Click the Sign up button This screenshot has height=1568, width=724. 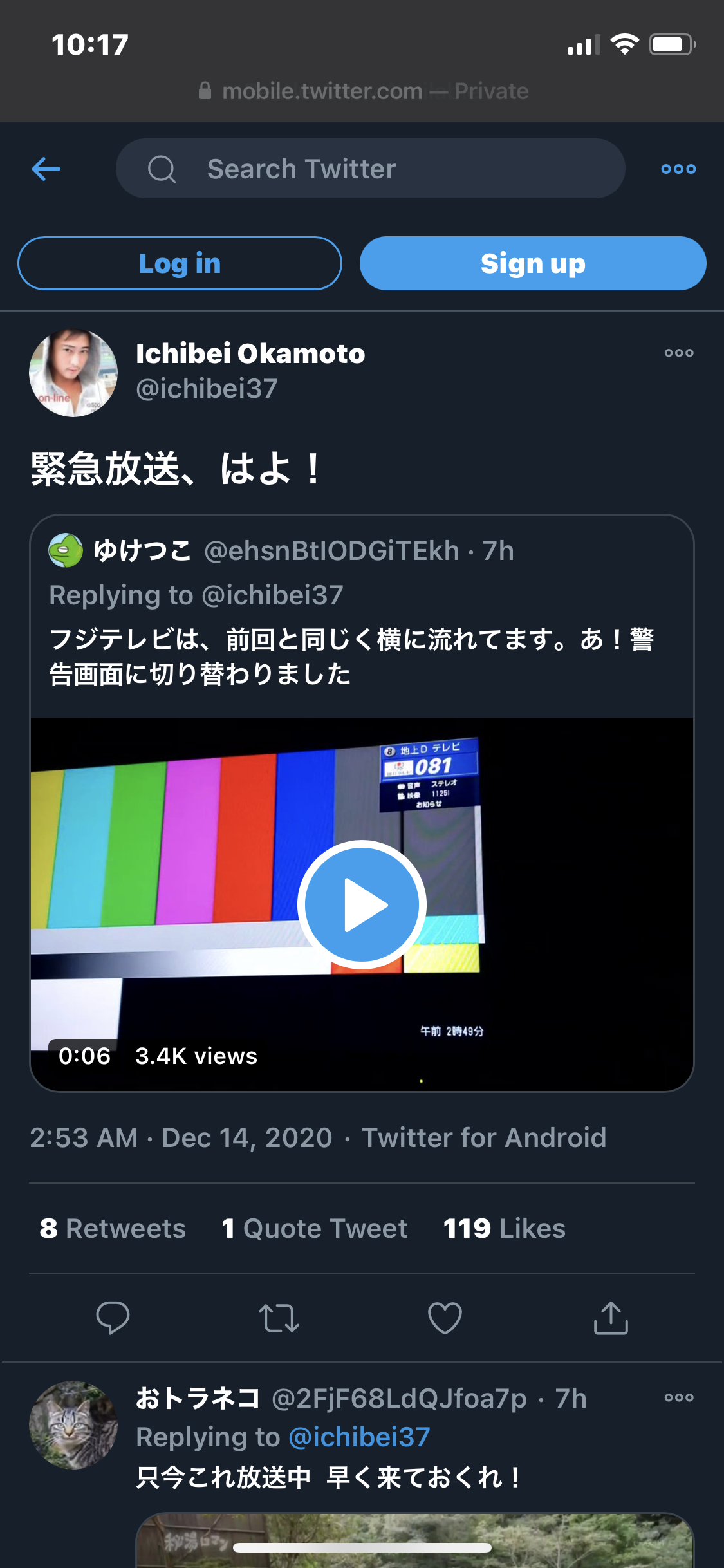click(x=533, y=263)
